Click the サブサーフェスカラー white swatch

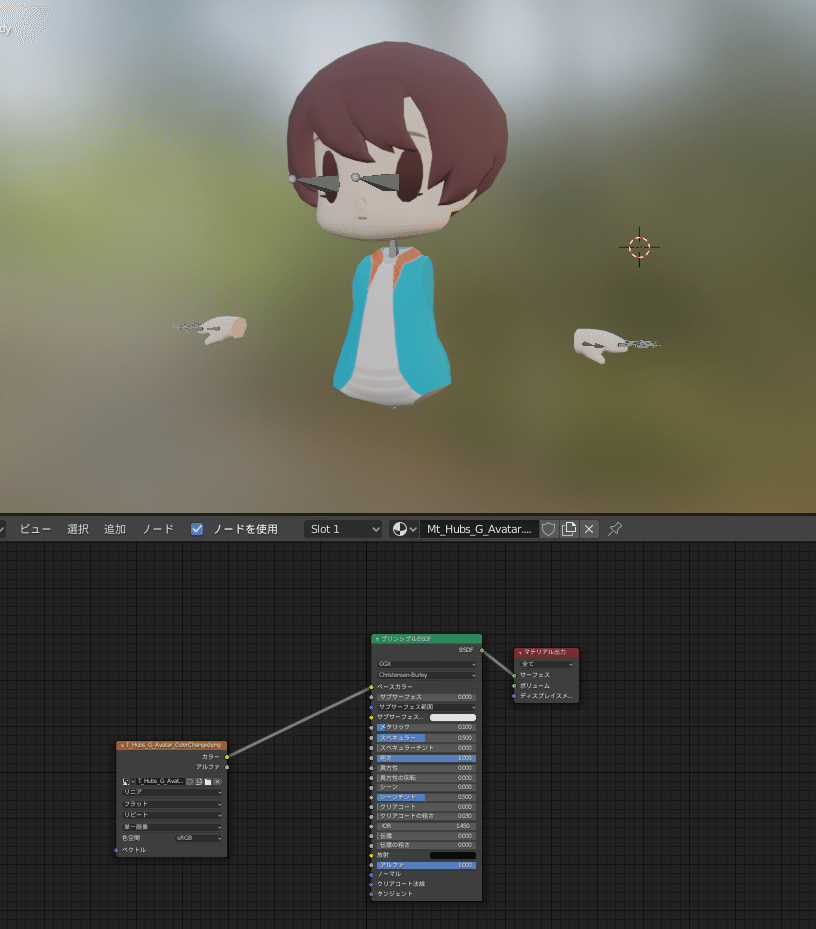[453, 717]
